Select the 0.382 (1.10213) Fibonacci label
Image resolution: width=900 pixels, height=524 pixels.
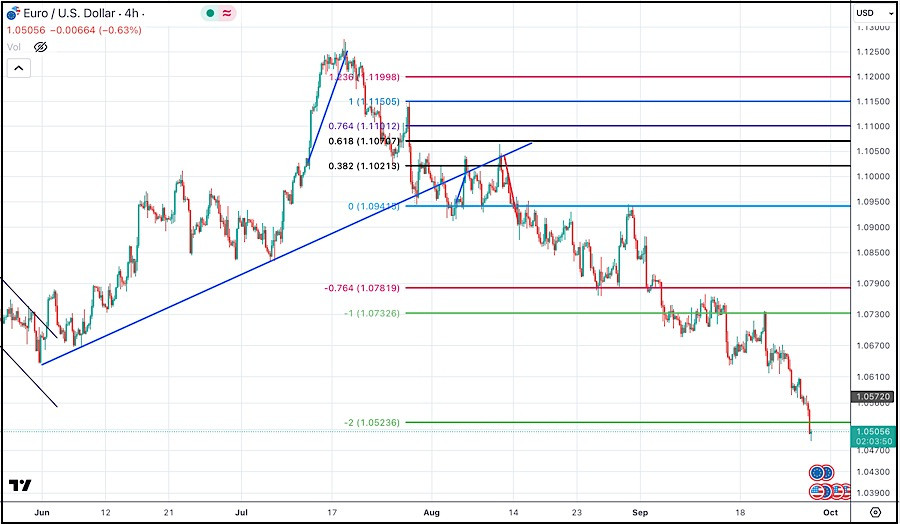tap(364, 166)
